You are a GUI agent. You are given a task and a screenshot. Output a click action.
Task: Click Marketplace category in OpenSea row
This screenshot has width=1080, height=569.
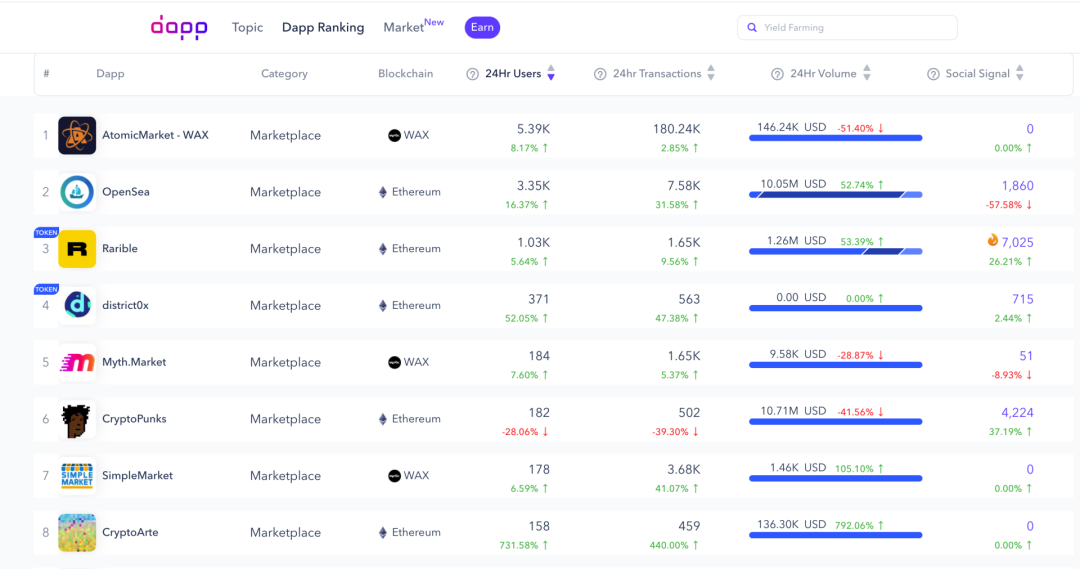coord(285,192)
